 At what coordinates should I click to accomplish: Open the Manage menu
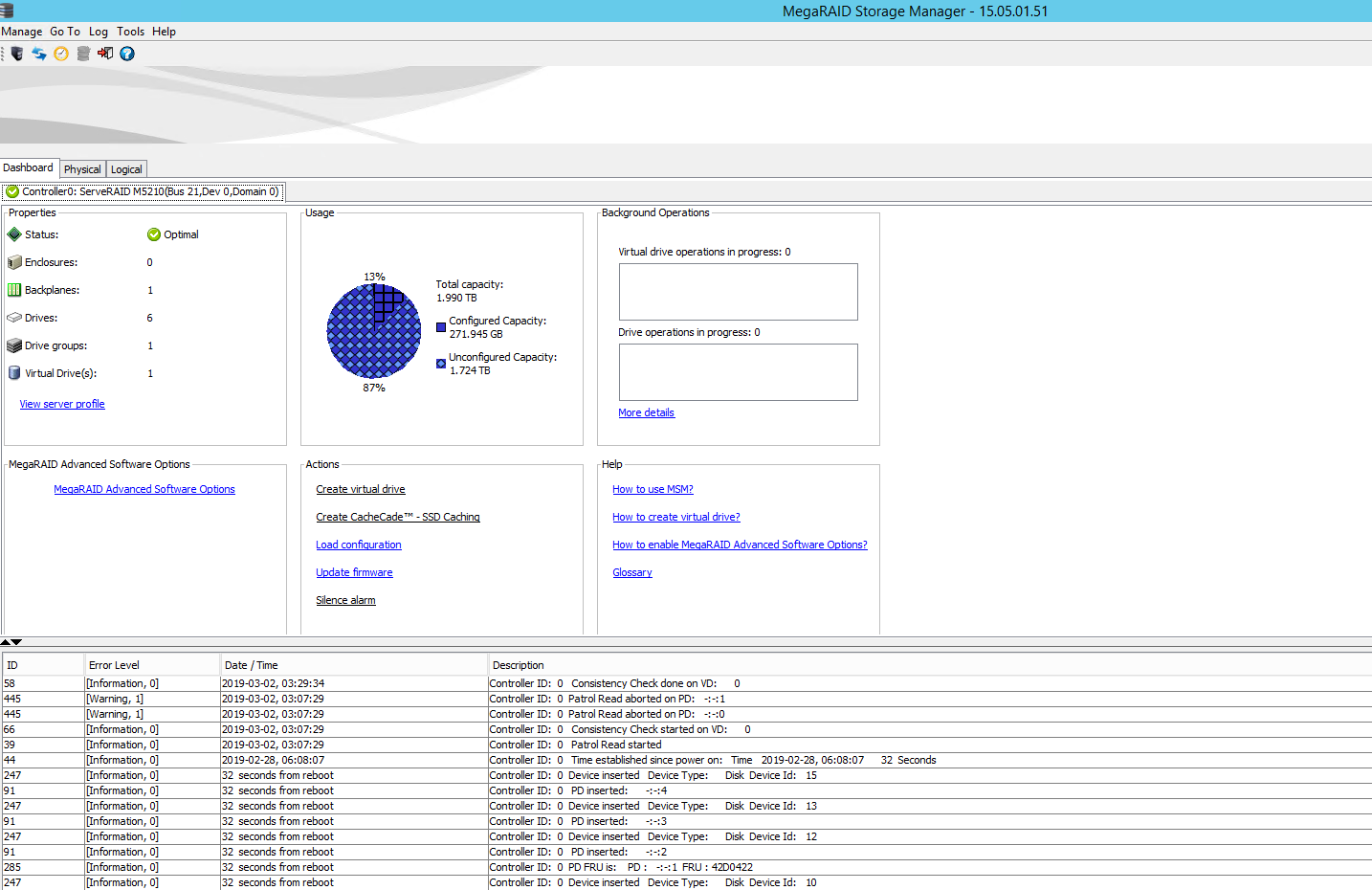click(x=22, y=32)
